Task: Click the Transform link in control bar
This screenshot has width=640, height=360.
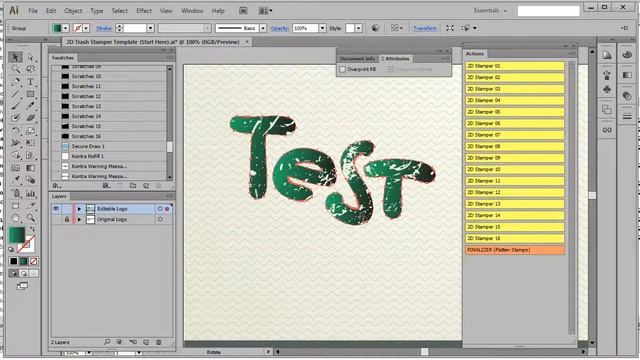Action: click(425, 28)
